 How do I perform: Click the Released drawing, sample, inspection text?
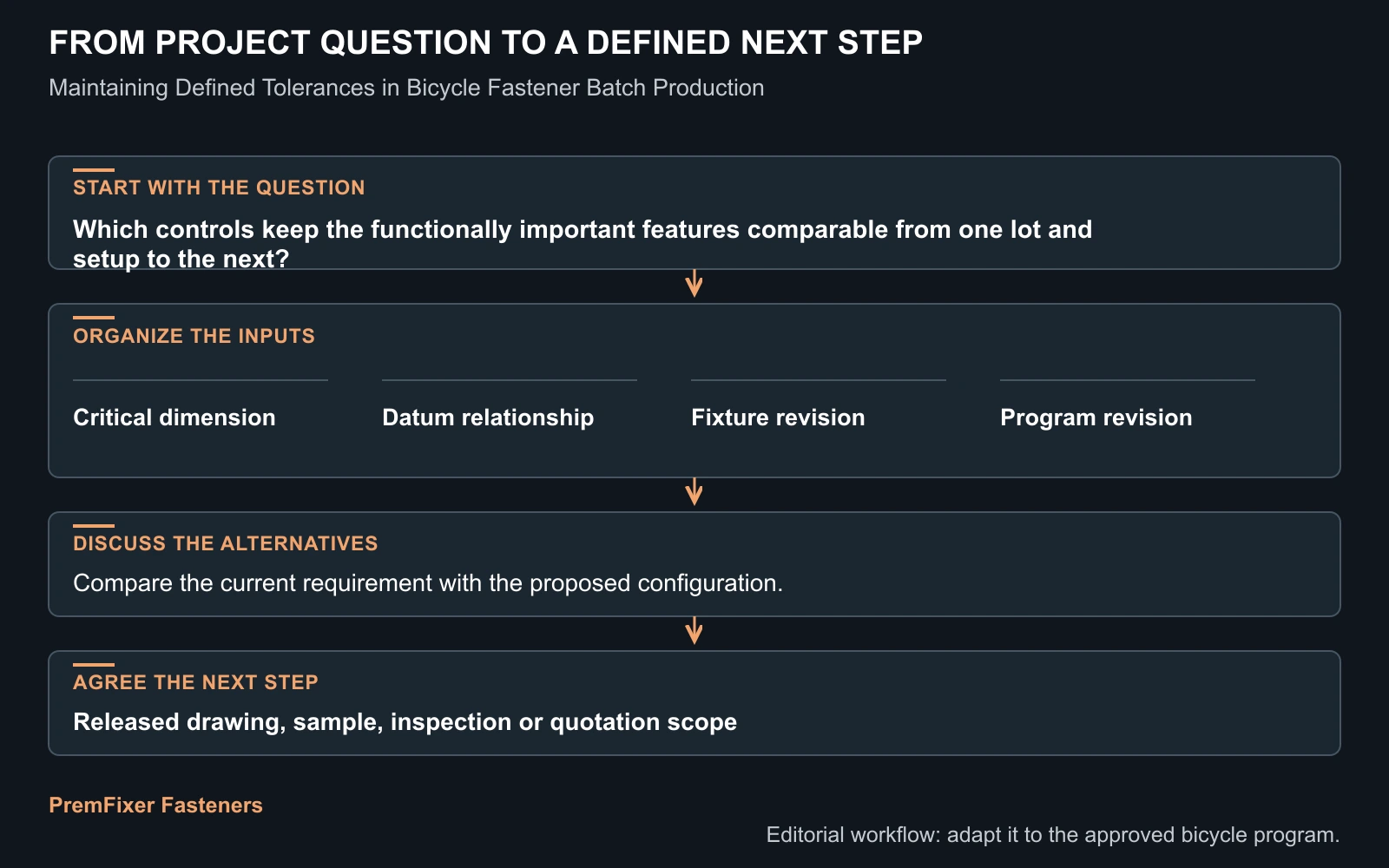tap(405, 722)
